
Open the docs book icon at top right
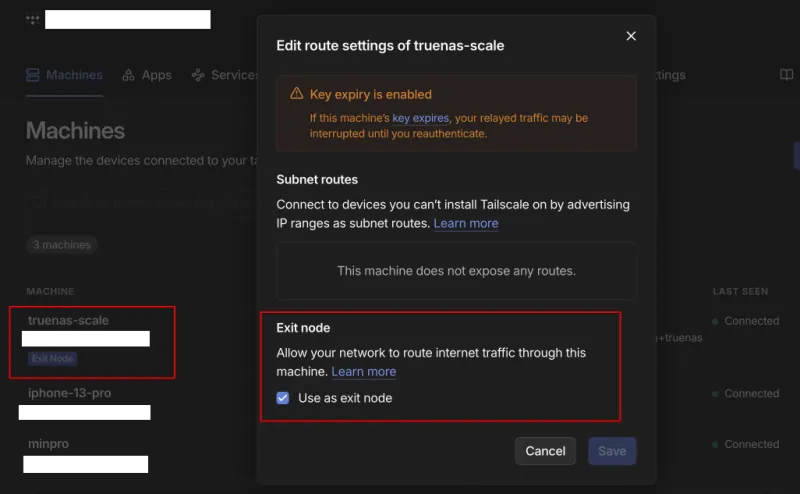point(786,75)
